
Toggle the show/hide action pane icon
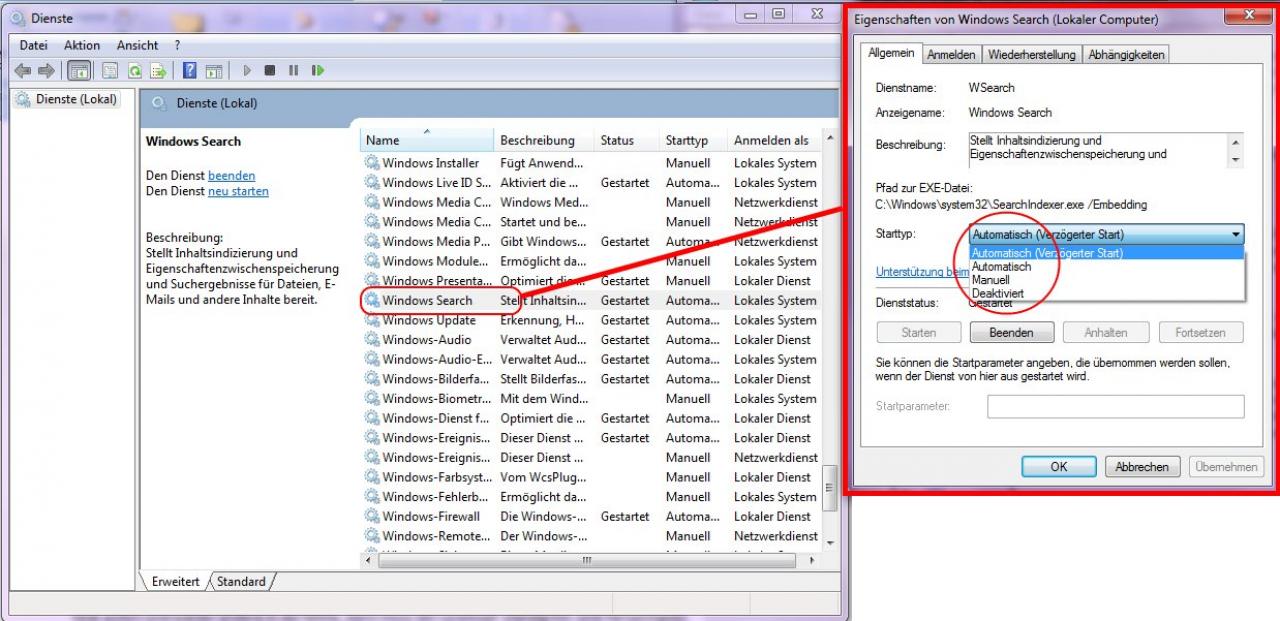[x=213, y=70]
